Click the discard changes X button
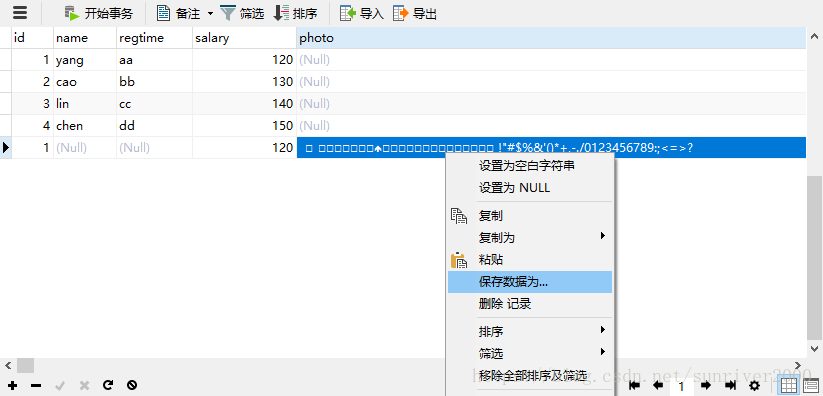The image size is (823, 396). [84, 385]
